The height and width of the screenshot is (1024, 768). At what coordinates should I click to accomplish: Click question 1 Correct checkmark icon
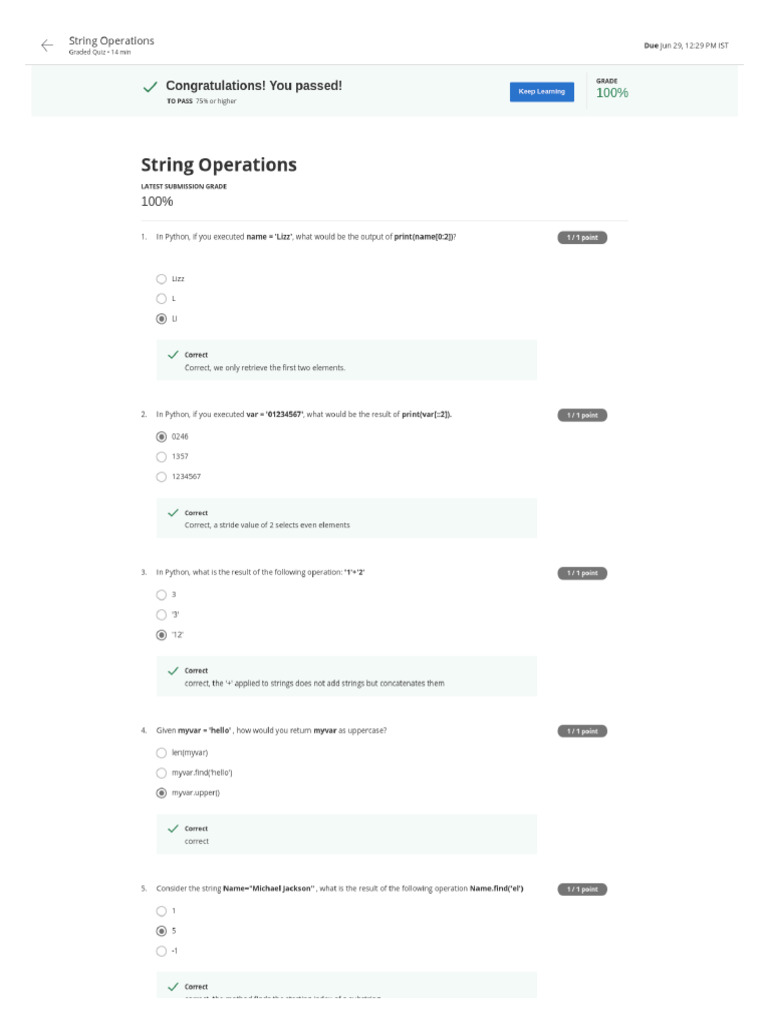click(173, 355)
